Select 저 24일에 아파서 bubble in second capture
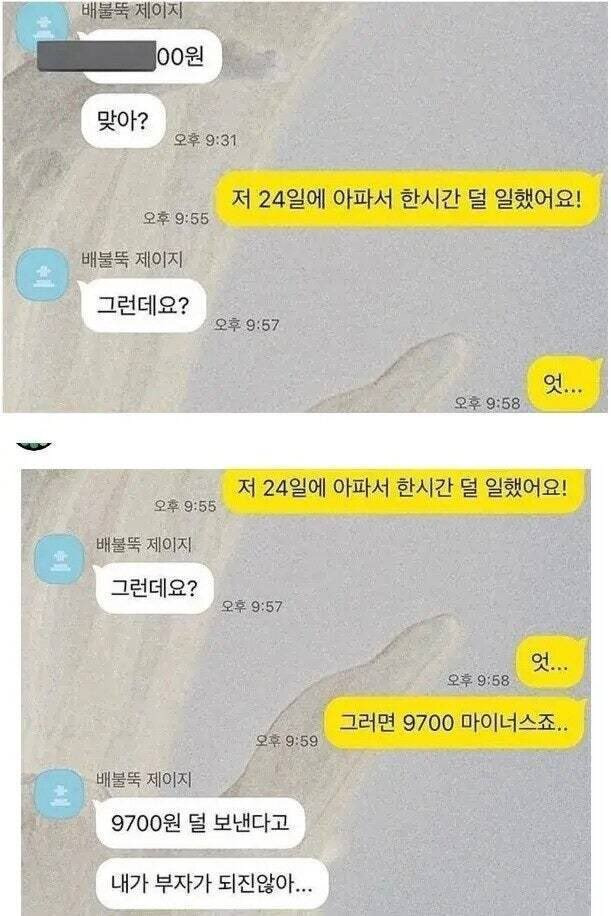Image resolution: width=611 pixels, height=916 pixels. point(404,488)
